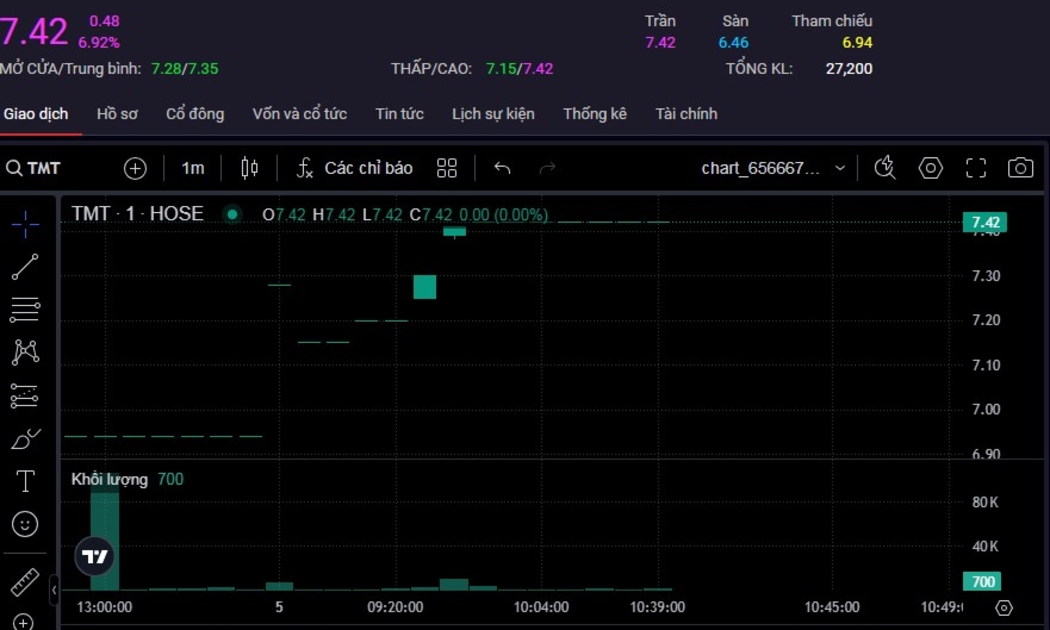Collapse the left drawing toolbar
Viewport: 1050px width, 630px height.
(x=54, y=590)
